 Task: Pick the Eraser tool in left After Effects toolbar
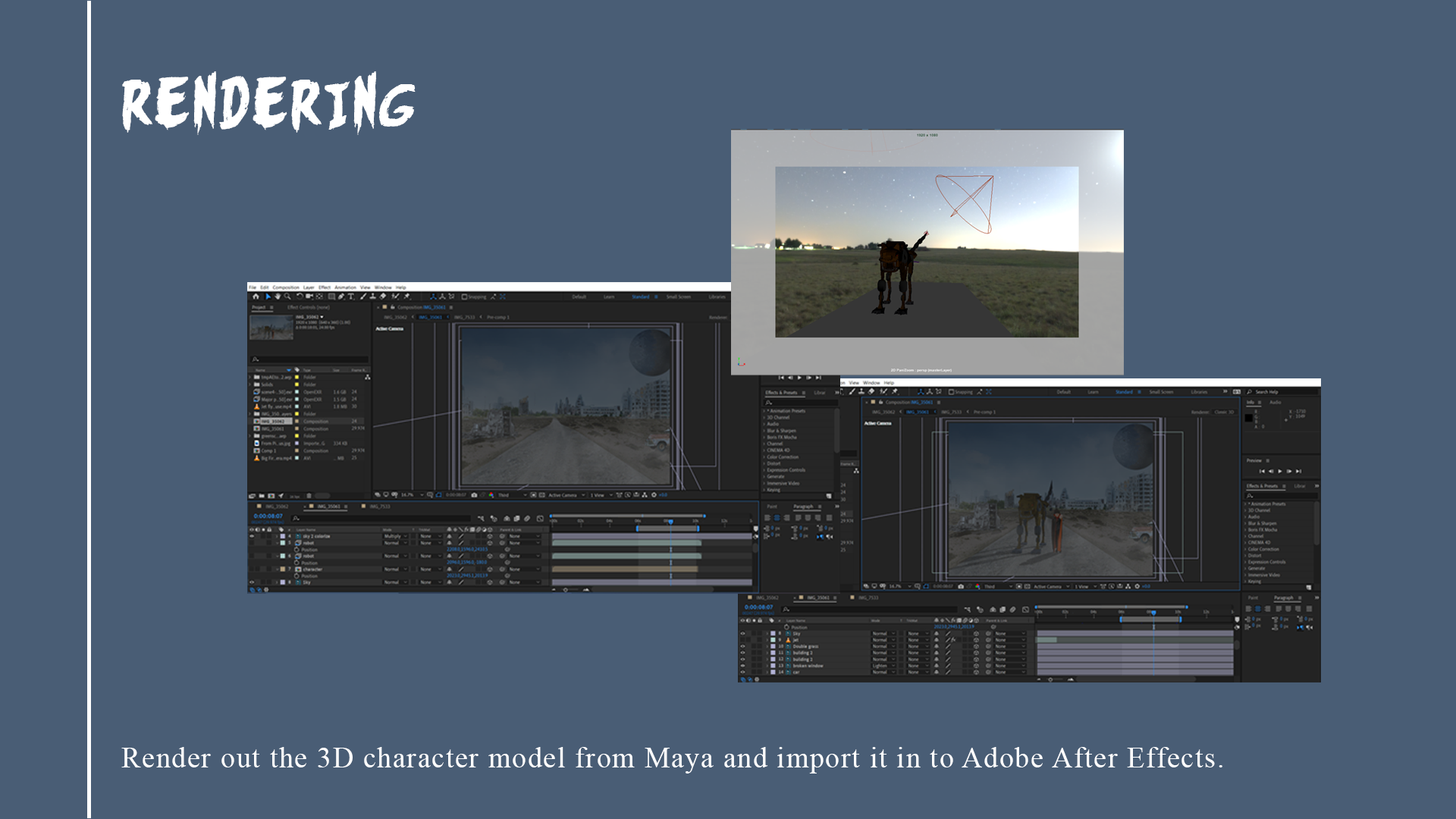(383, 297)
